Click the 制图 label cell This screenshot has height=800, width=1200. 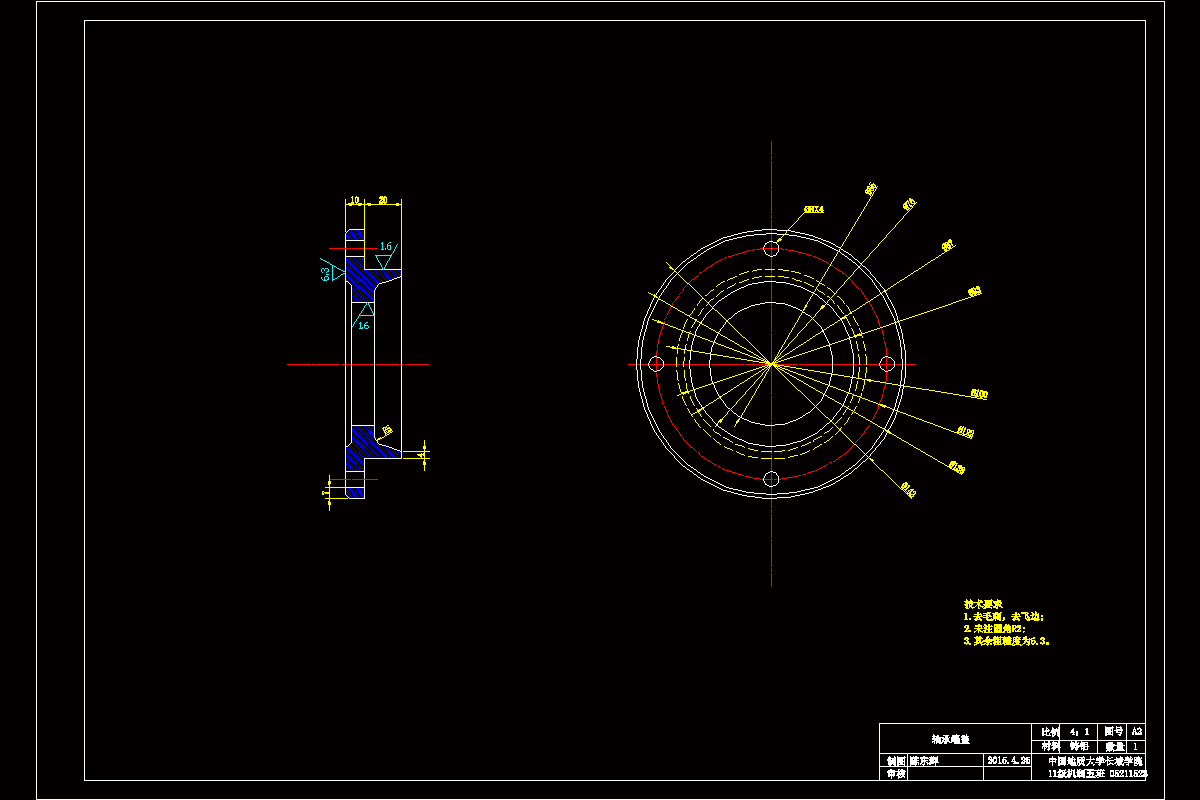pyautogui.click(x=894, y=760)
